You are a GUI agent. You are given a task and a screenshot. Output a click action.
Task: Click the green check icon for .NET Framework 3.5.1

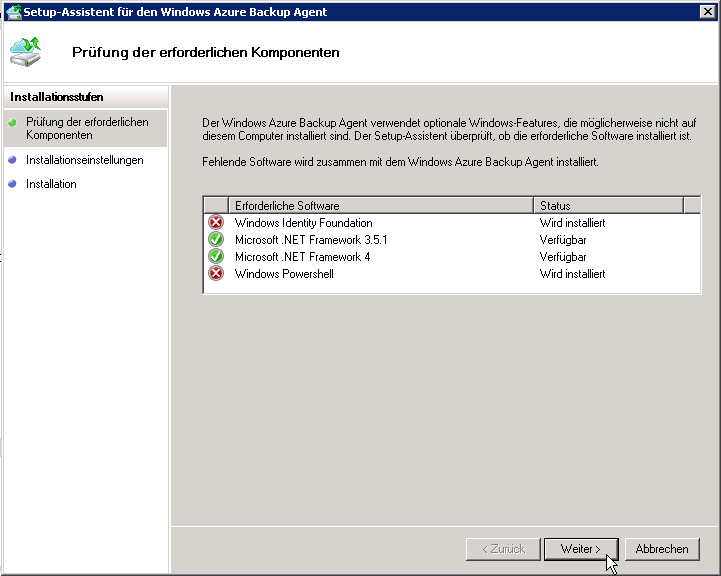pyautogui.click(x=216, y=240)
